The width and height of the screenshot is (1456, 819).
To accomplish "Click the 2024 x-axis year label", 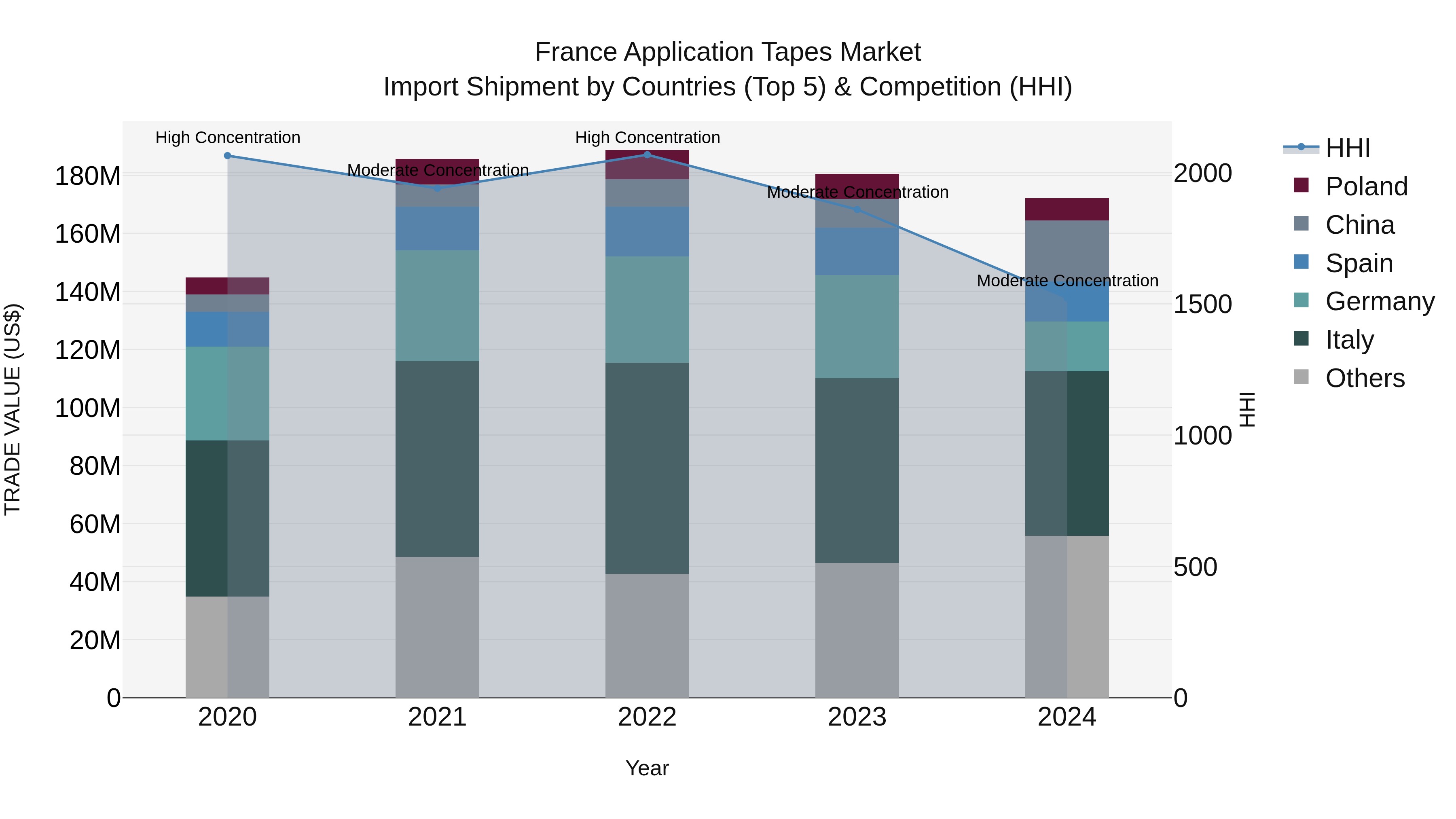I will point(1067,717).
